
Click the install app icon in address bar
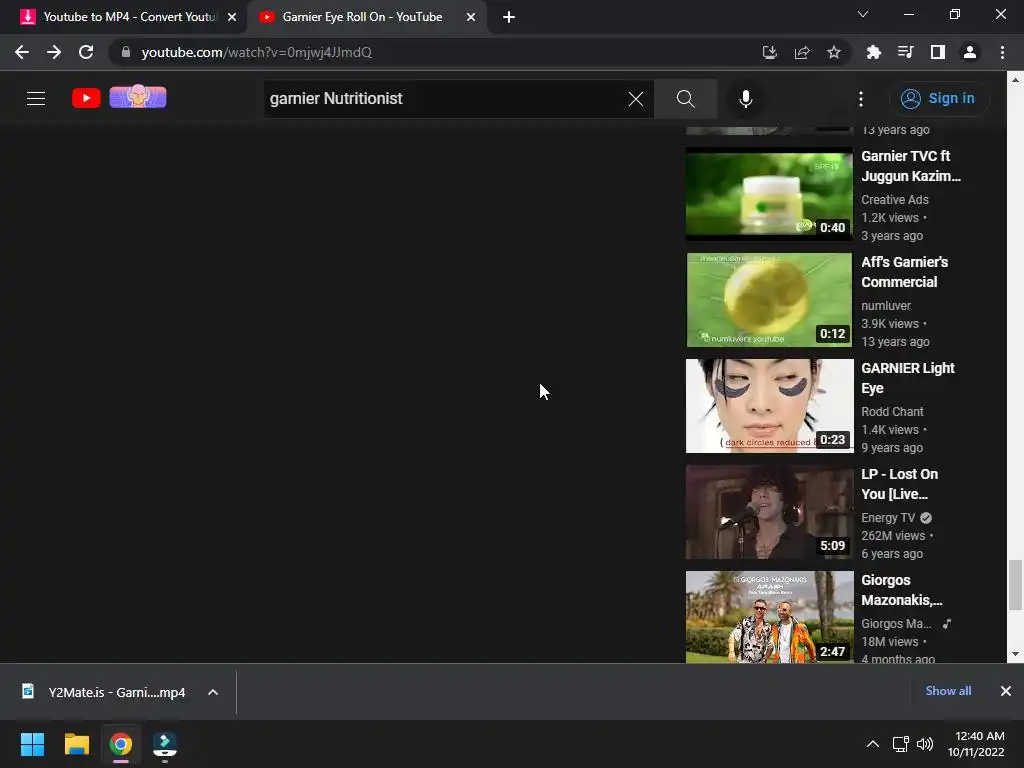pyautogui.click(x=769, y=52)
